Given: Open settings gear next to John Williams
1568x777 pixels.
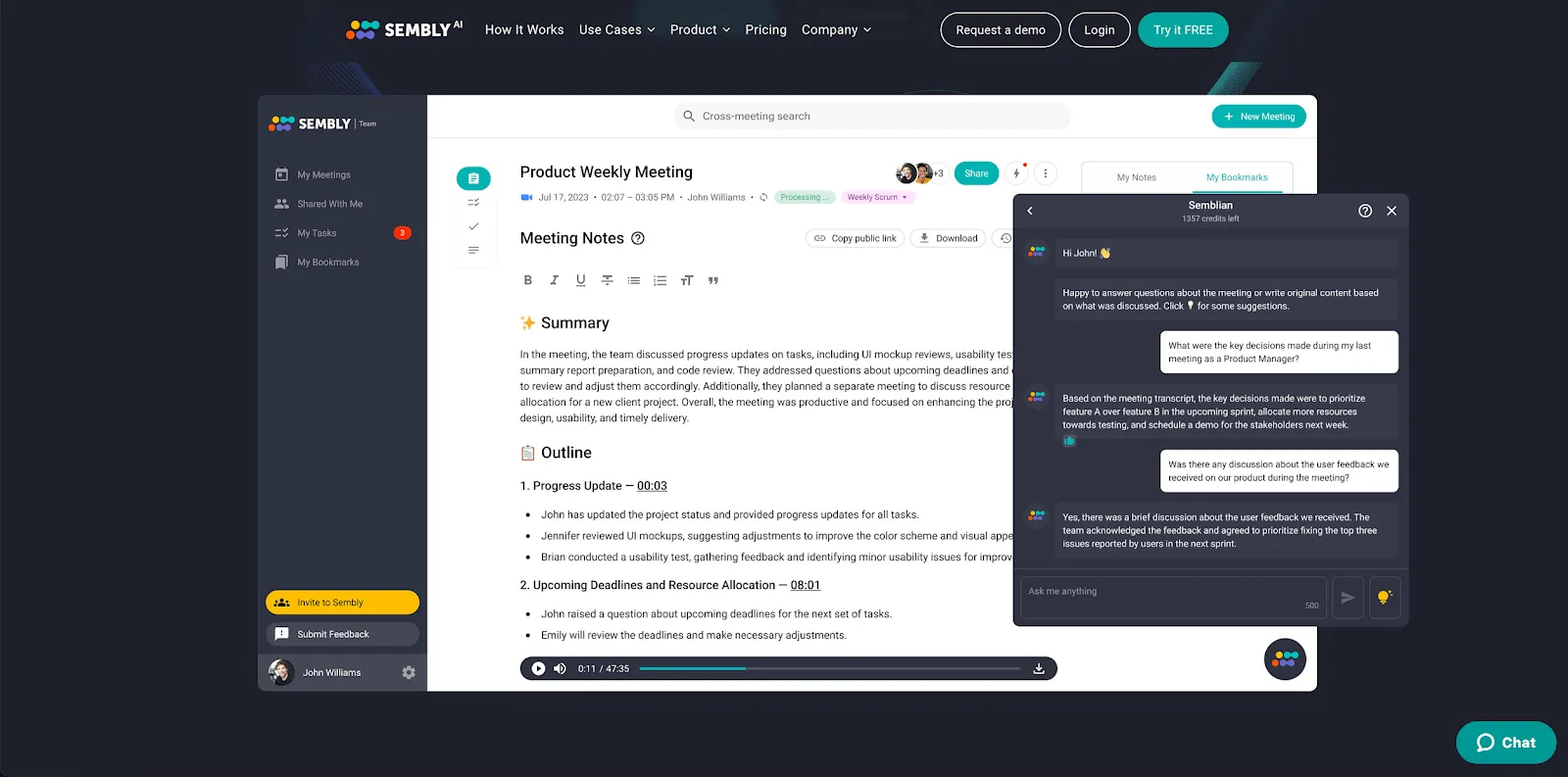Looking at the screenshot, I should point(409,672).
